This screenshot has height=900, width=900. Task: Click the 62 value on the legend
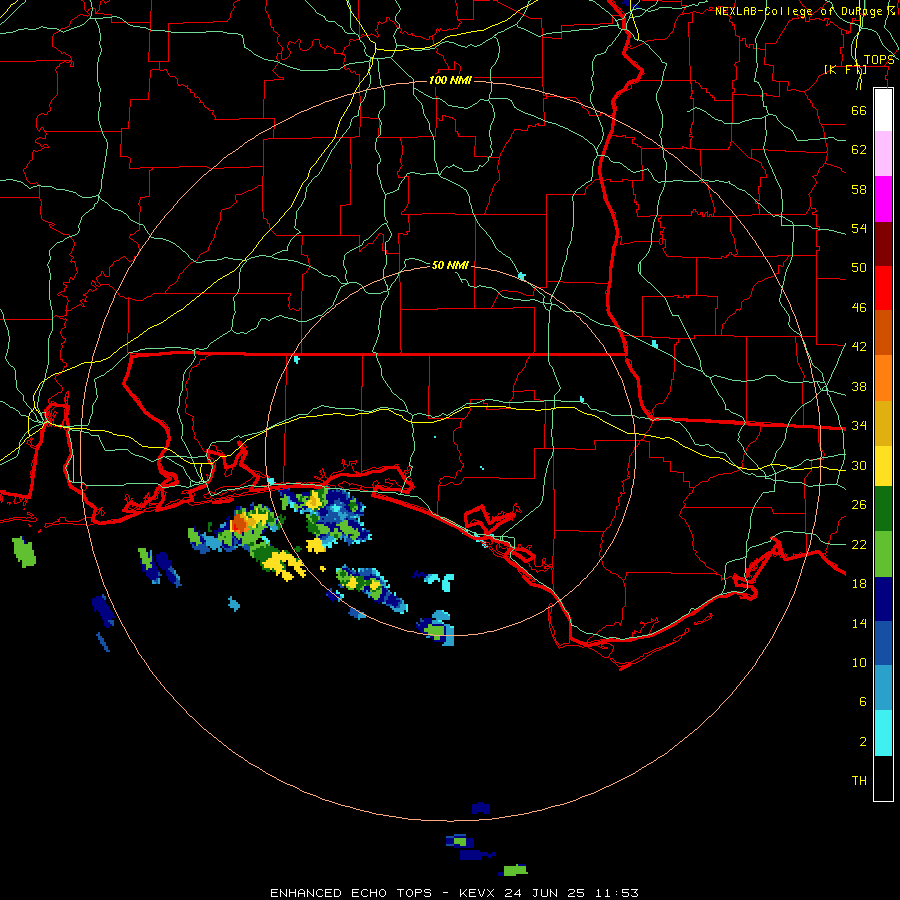(x=859, y=150)
